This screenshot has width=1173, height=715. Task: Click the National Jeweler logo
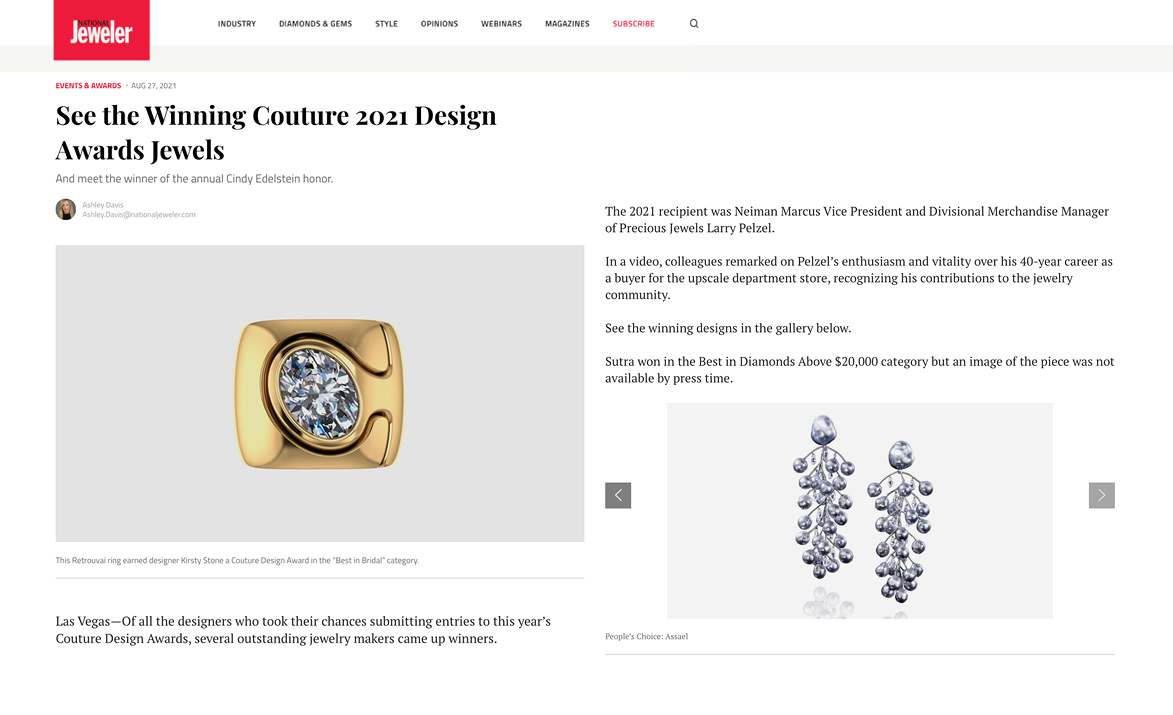pos(102,30)
